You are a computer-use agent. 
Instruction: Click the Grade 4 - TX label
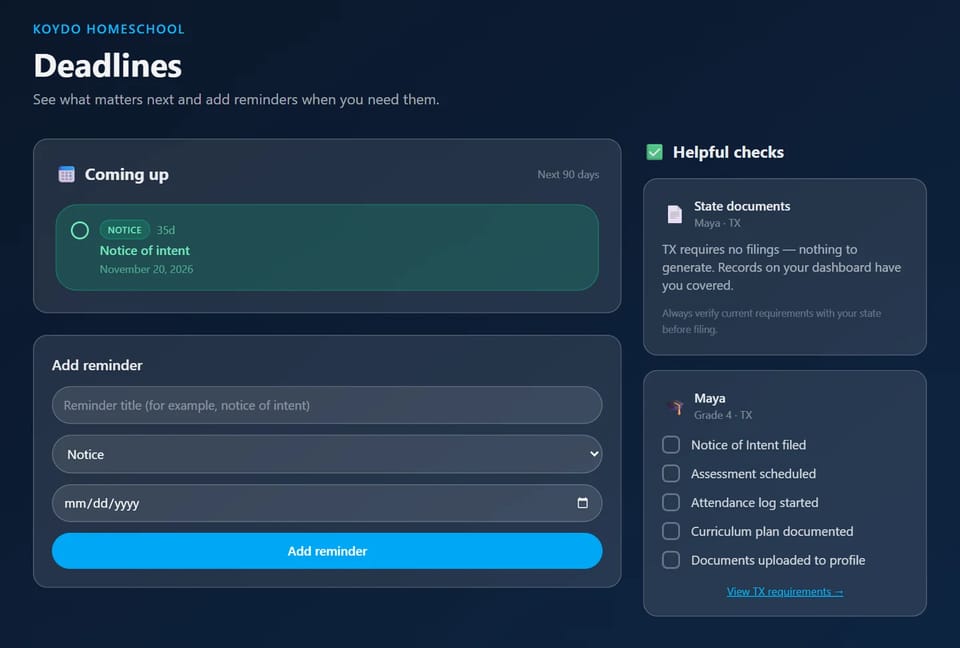point(723,415)
